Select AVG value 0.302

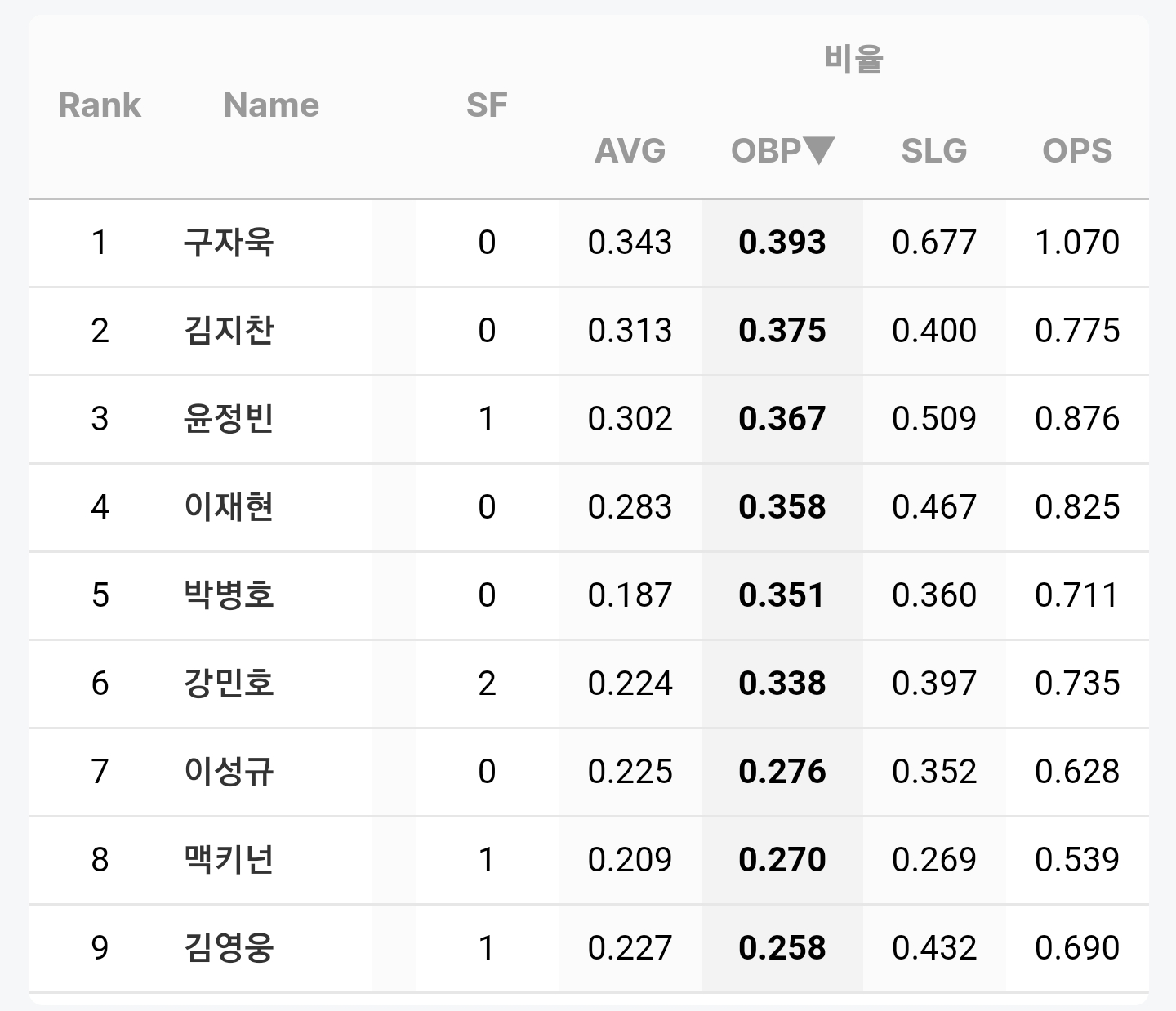point(630,419)
